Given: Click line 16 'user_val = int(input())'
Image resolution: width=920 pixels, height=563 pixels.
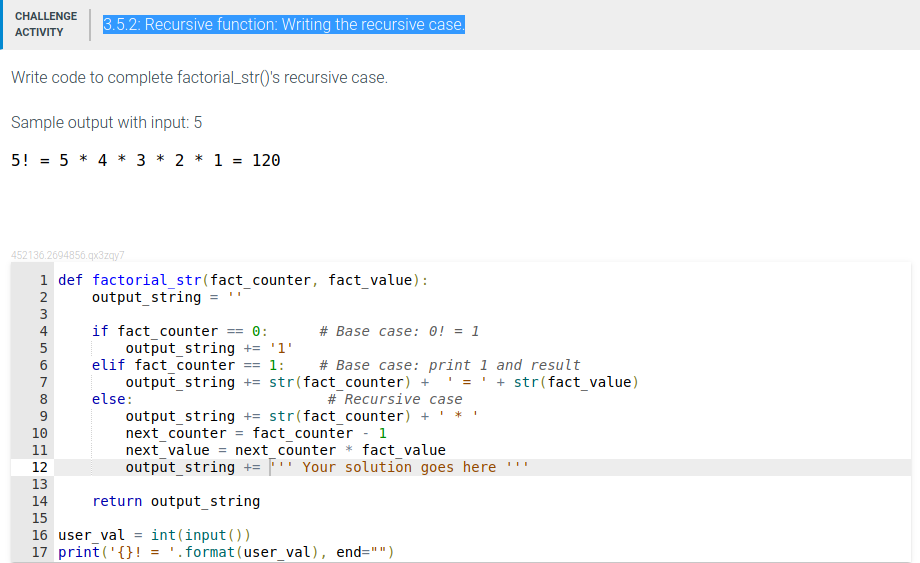Looking at the screenshot, I should pos(154,535).
